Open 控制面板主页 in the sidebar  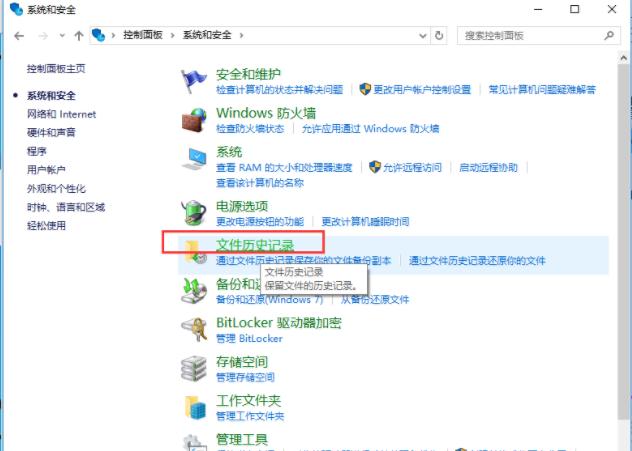click(x=56, y=69)
